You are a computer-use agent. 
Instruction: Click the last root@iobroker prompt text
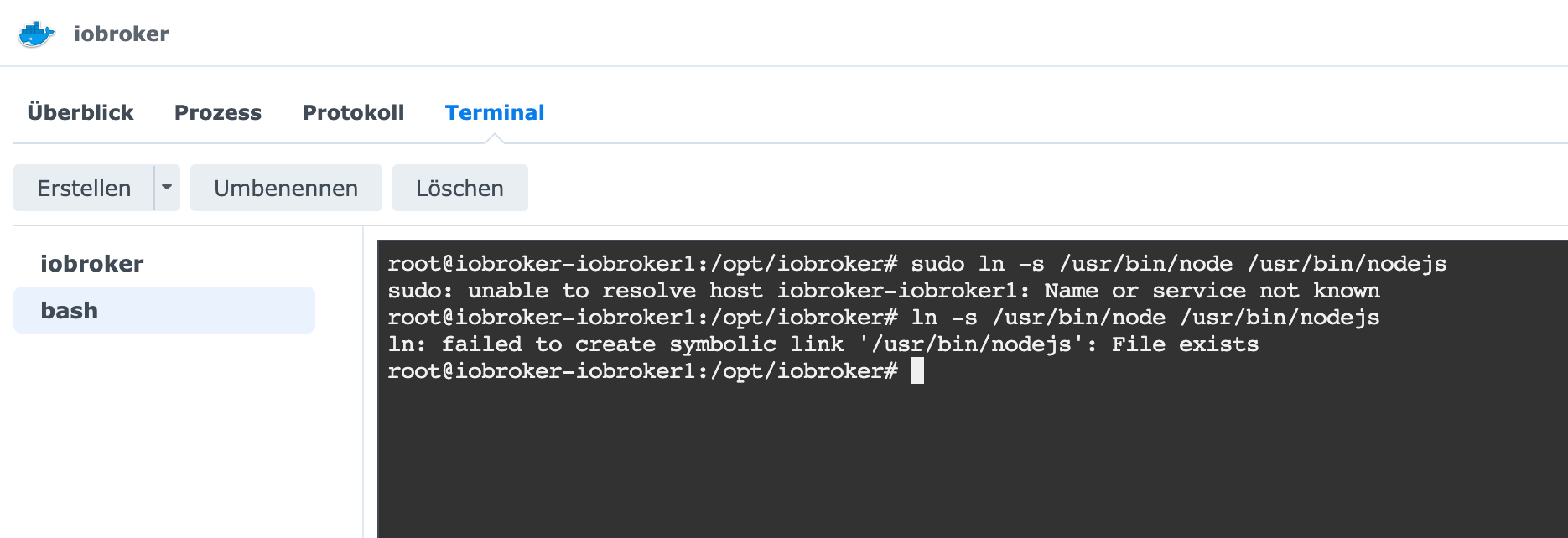click(642, 371)
